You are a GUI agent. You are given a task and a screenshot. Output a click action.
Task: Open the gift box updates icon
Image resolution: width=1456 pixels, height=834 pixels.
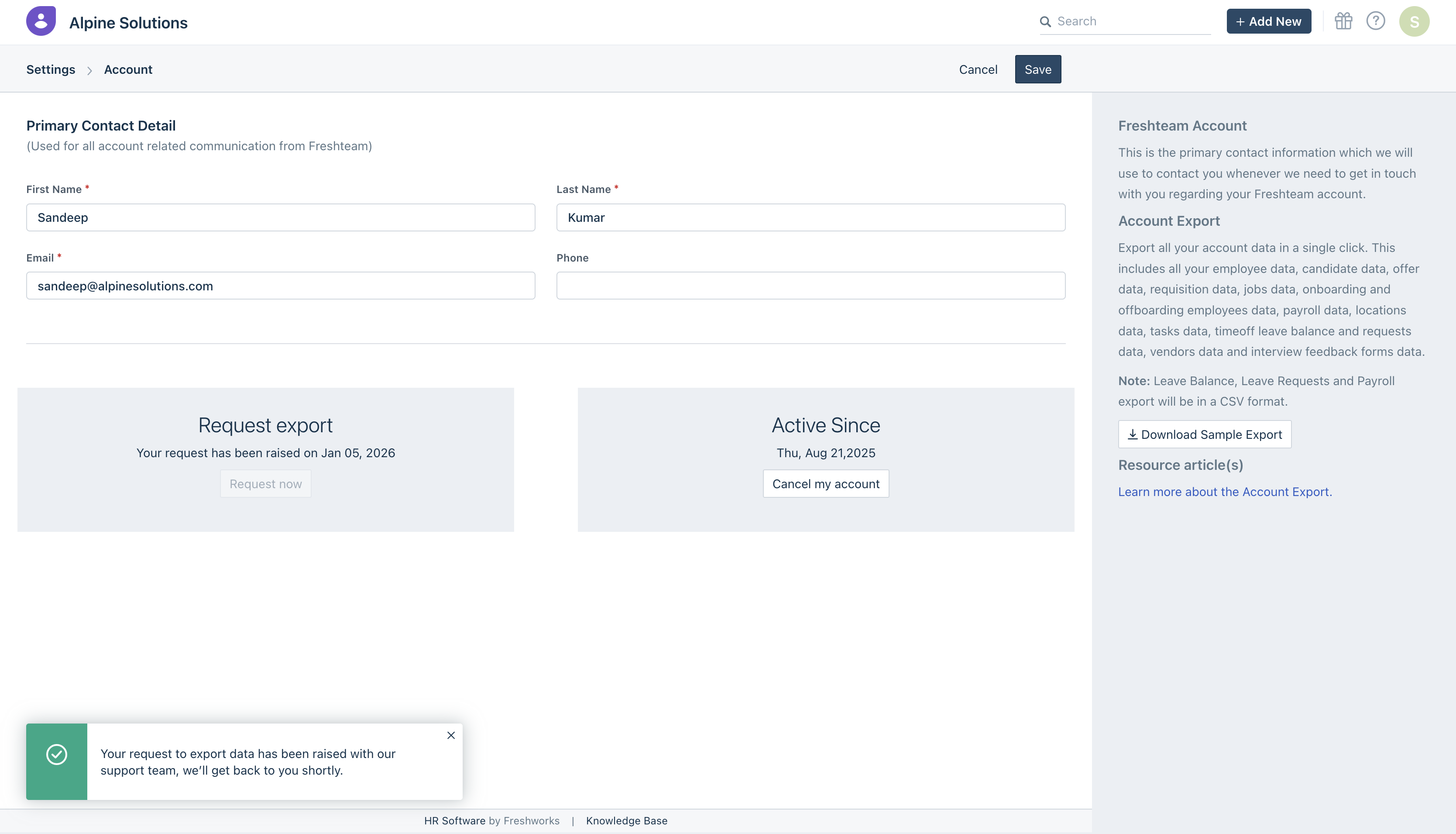(x=1343, y=21)
